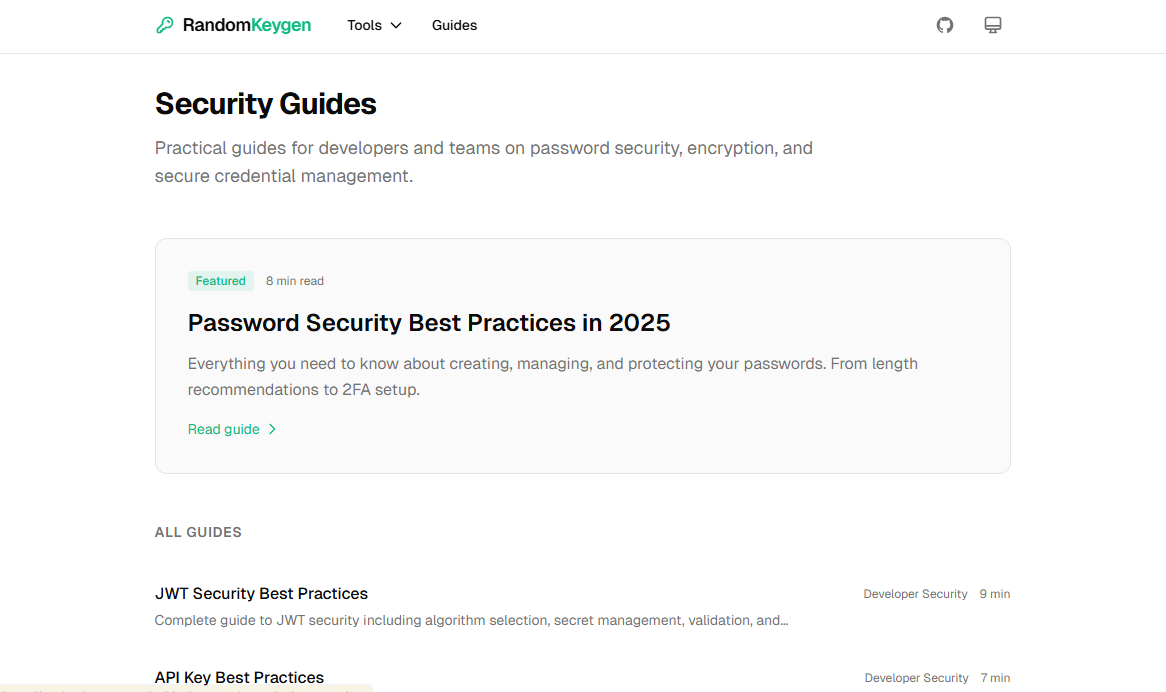Click the JWT guide description text
This screenshot has height=692, width=1166.
pyautogui.click(x=471, y=620)
